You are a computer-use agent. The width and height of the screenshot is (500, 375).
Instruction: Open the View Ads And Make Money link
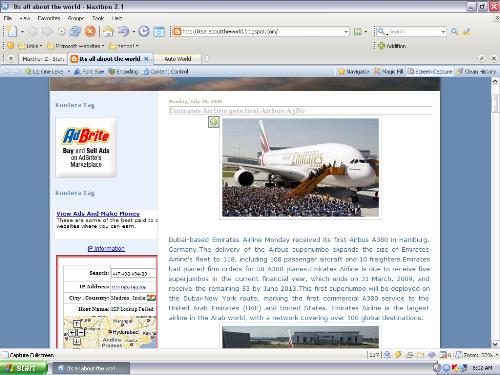click(x=98, y=214)
